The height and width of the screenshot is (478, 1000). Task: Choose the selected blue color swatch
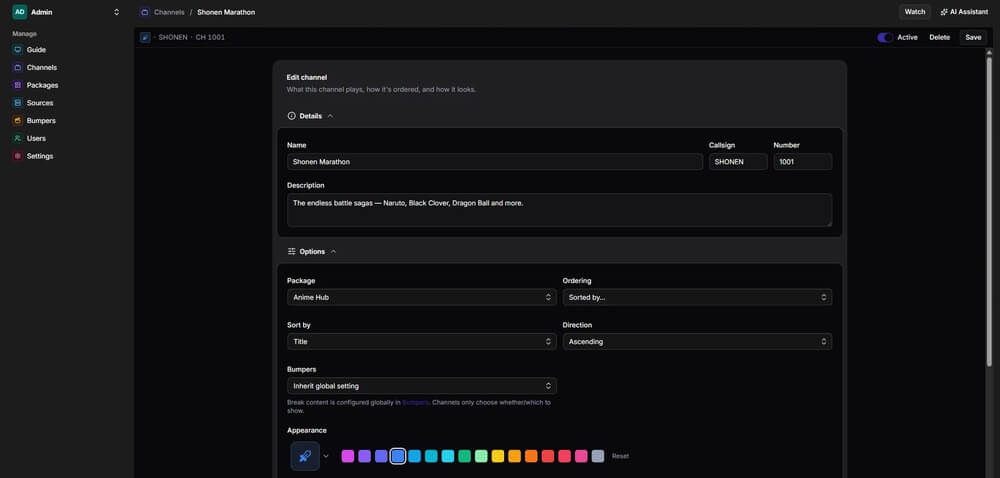coord(398,456)
